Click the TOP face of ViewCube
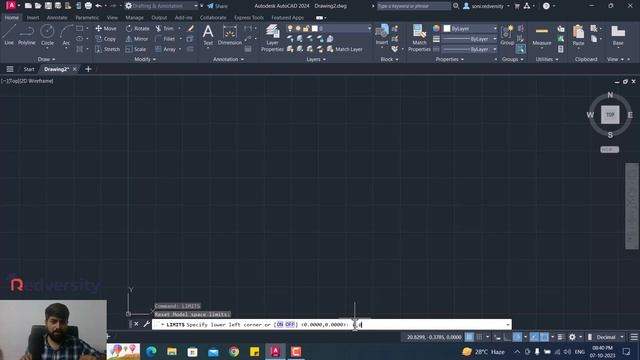 (610, 115)
